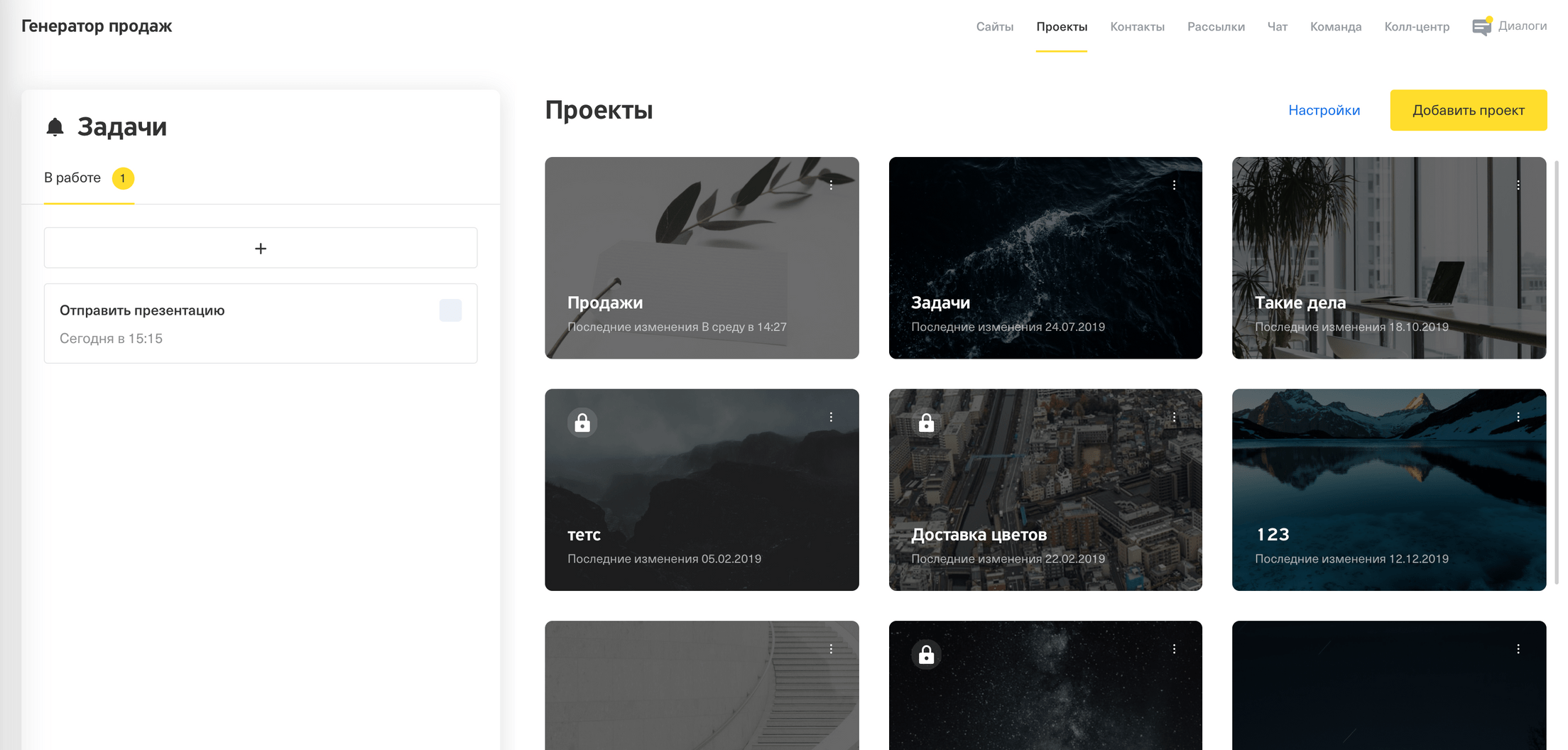Open Контакты section
The image size is (1568, 750).
point(1137,26)
